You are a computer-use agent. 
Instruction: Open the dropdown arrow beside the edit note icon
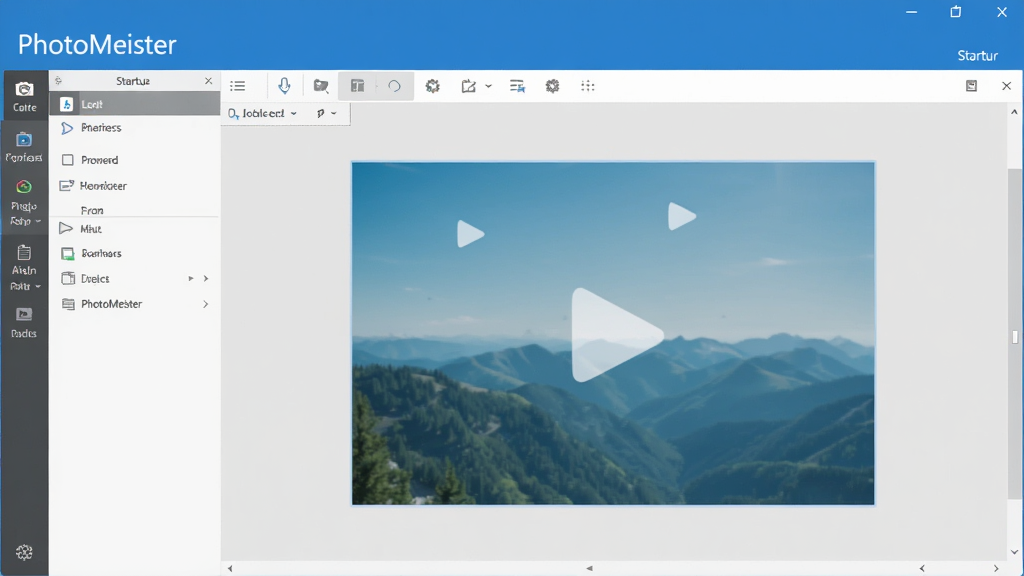[488, 86]
